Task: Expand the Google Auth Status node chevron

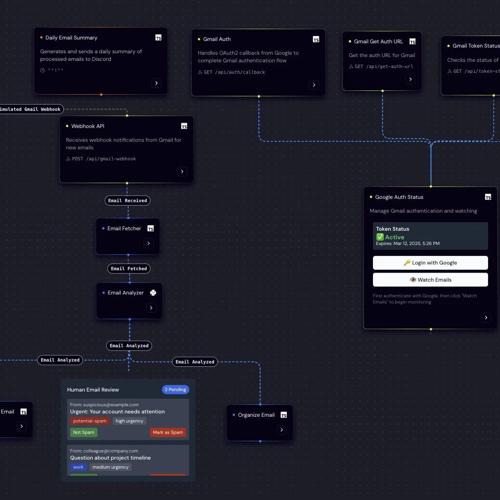Action: [486, 317]
